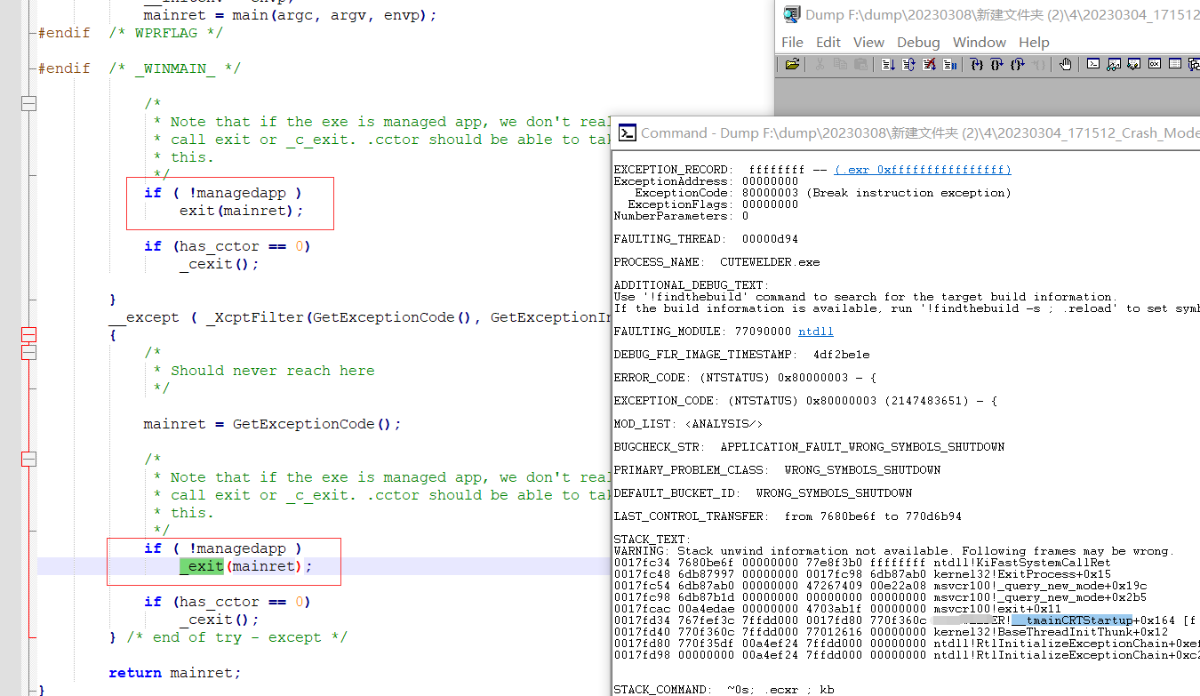Collapse the last Note comment fold marker

[x=28, y=459]
